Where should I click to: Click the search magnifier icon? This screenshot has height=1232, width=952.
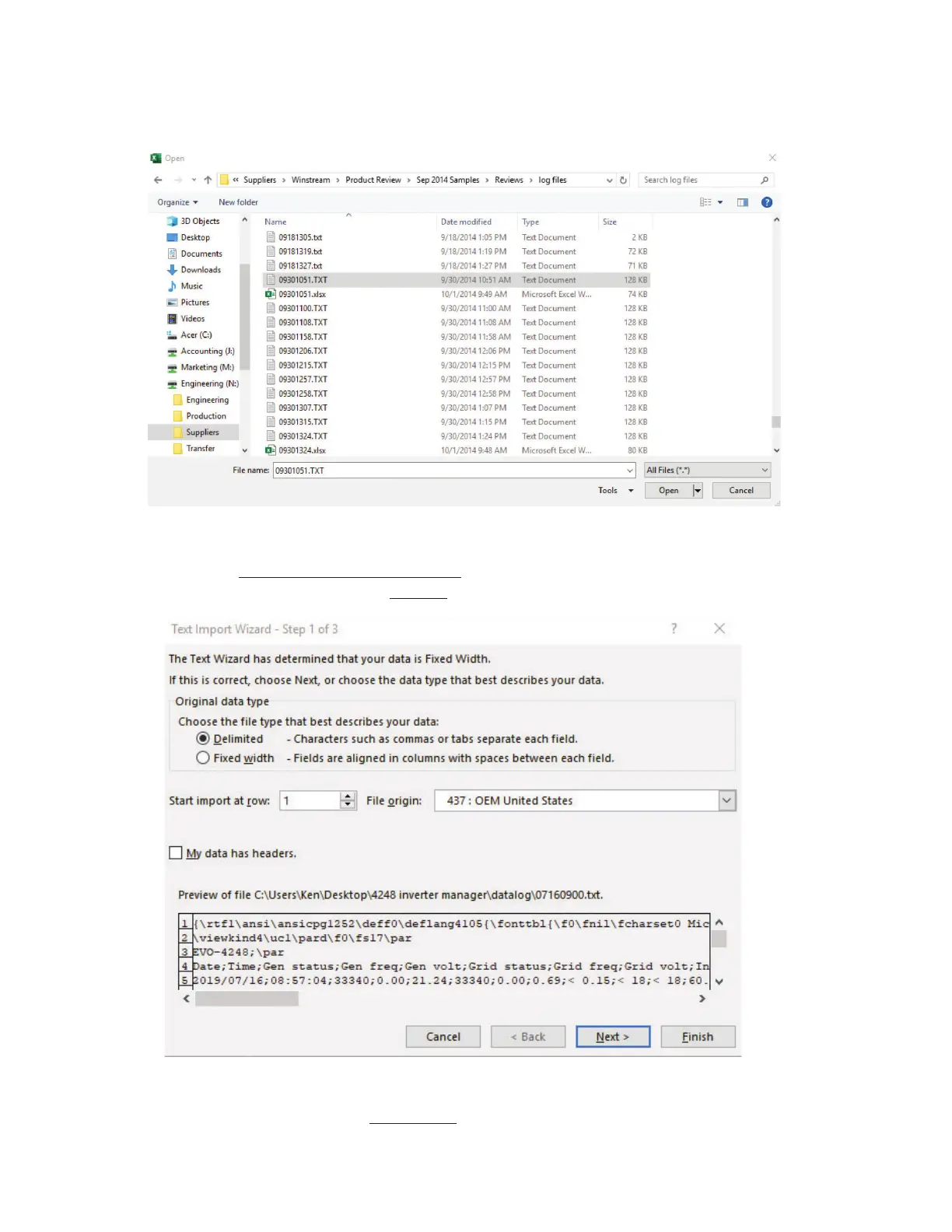coord(765,180)
